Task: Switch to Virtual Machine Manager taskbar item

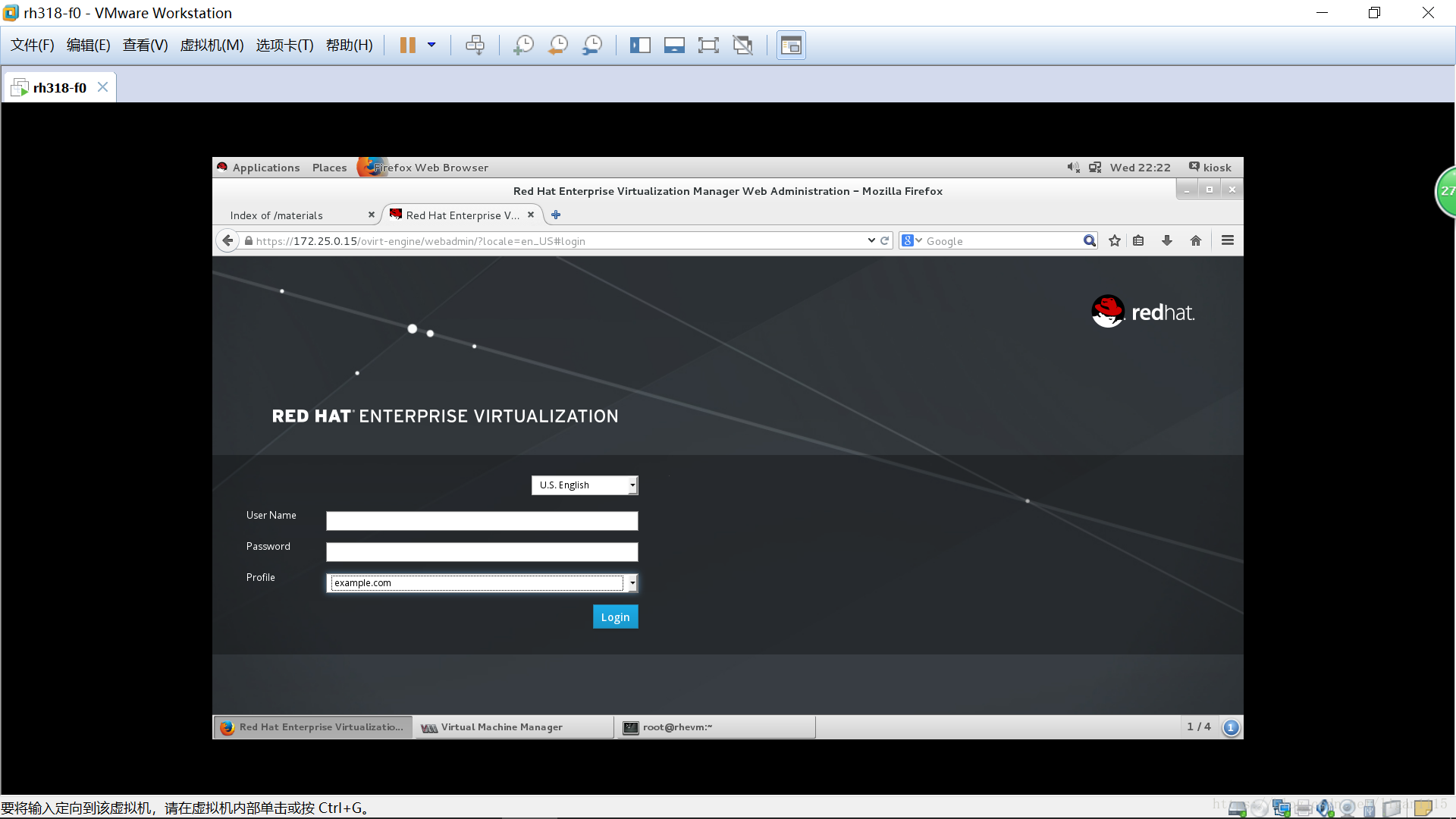Action: tap(514, 727)
